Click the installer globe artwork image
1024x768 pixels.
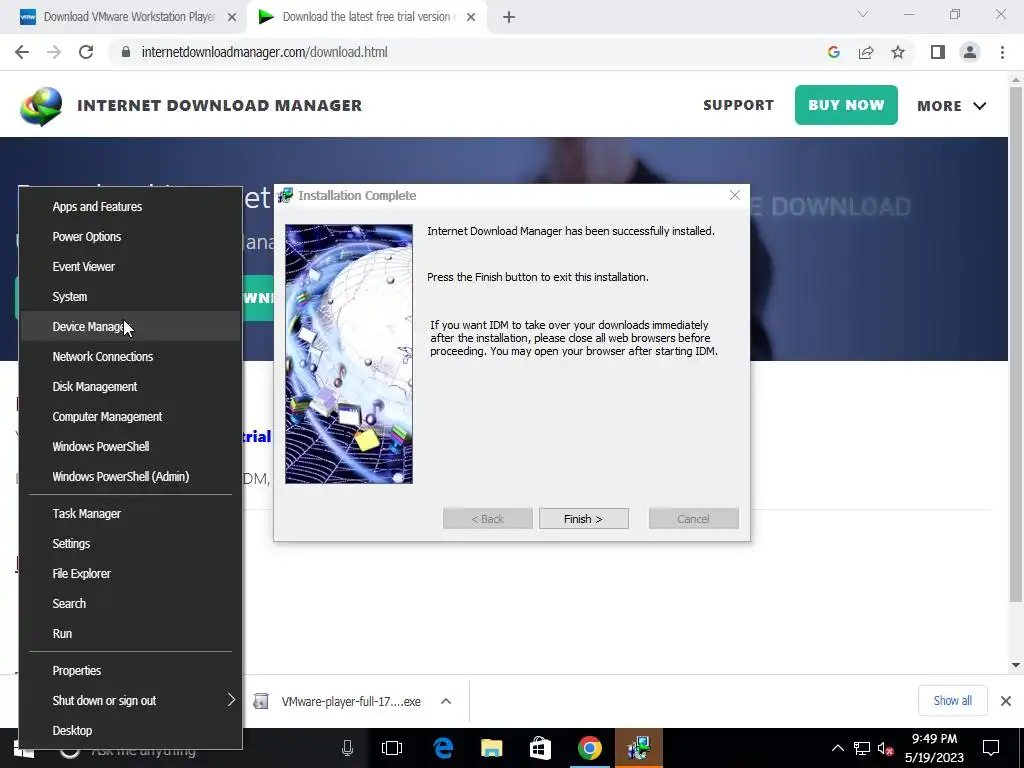pos(349,354)
